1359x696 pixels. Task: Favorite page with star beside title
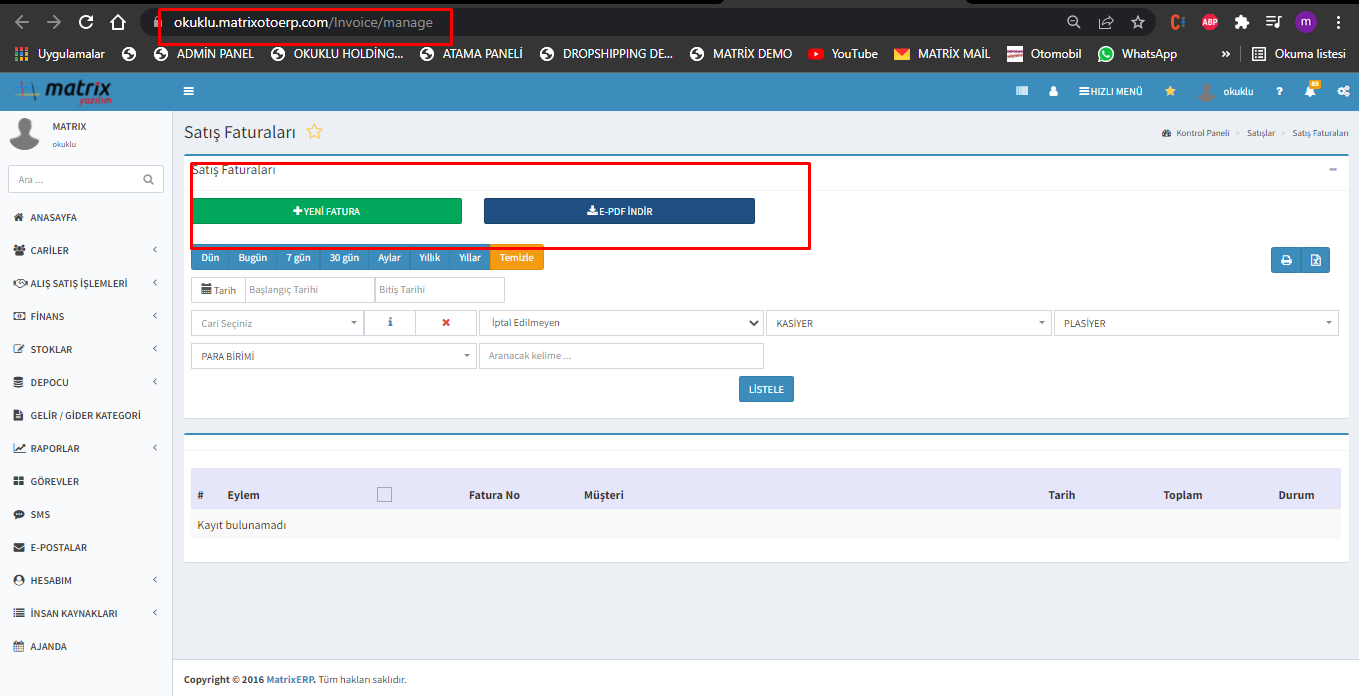(314, 132)
